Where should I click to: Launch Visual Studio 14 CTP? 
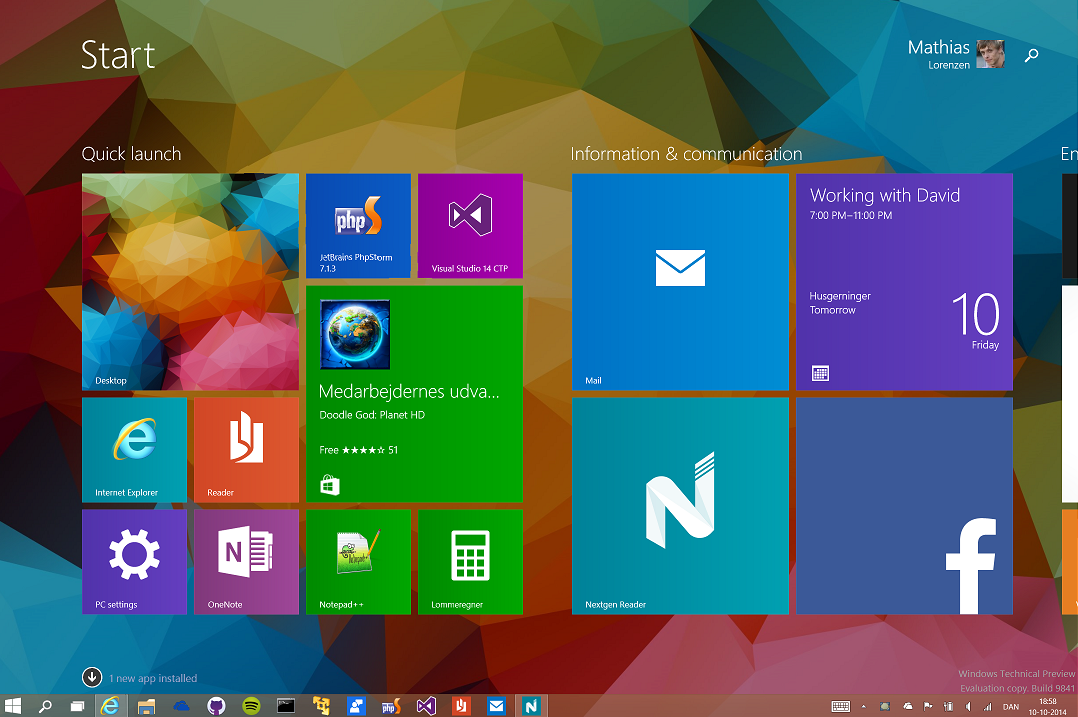pyautogui.click(x=470, y=225)
